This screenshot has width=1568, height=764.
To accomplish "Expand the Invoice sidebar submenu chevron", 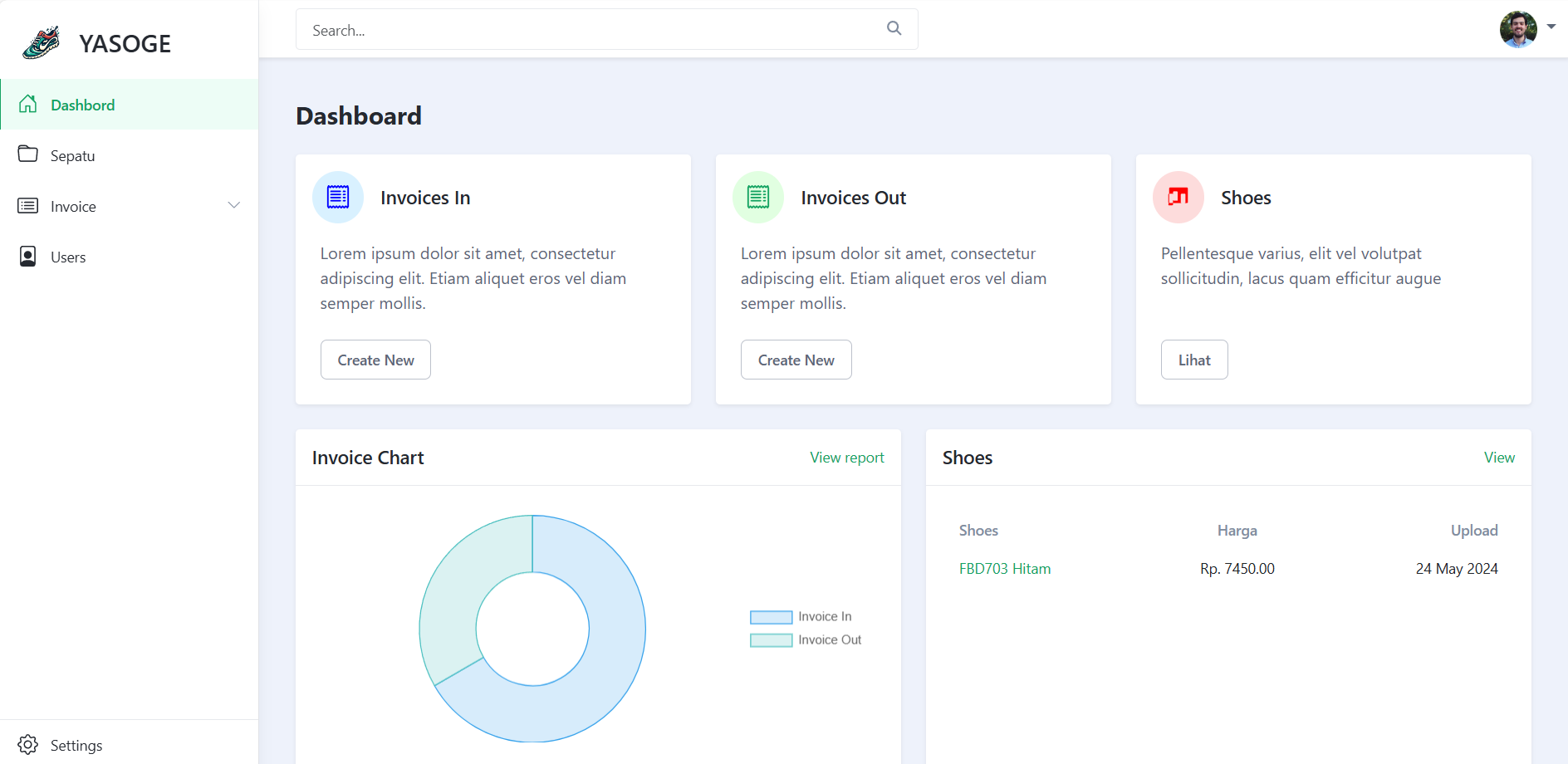I will click(234, 205).
